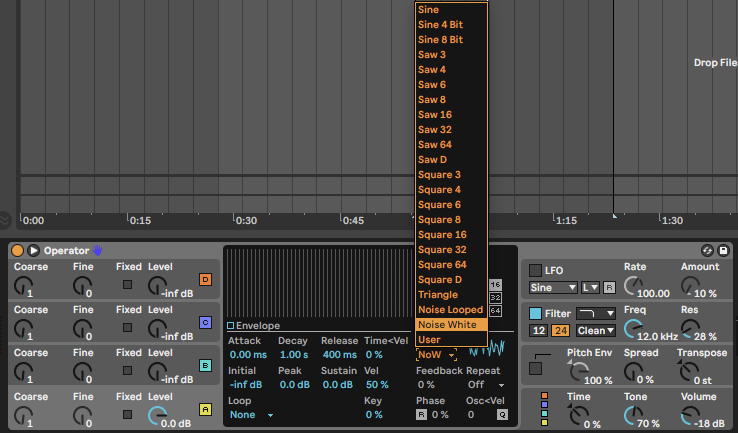Disable the Filter section

(x=535, y=313)
